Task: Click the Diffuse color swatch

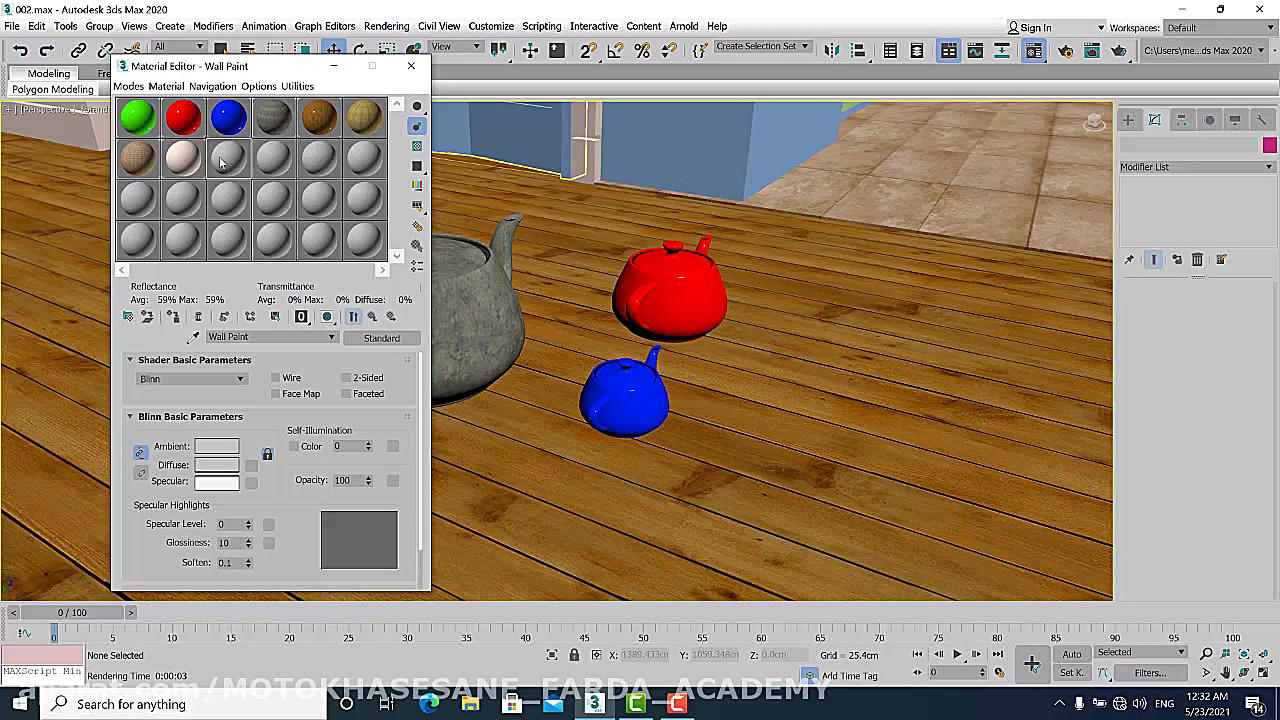Action: [x=217, y=465]
